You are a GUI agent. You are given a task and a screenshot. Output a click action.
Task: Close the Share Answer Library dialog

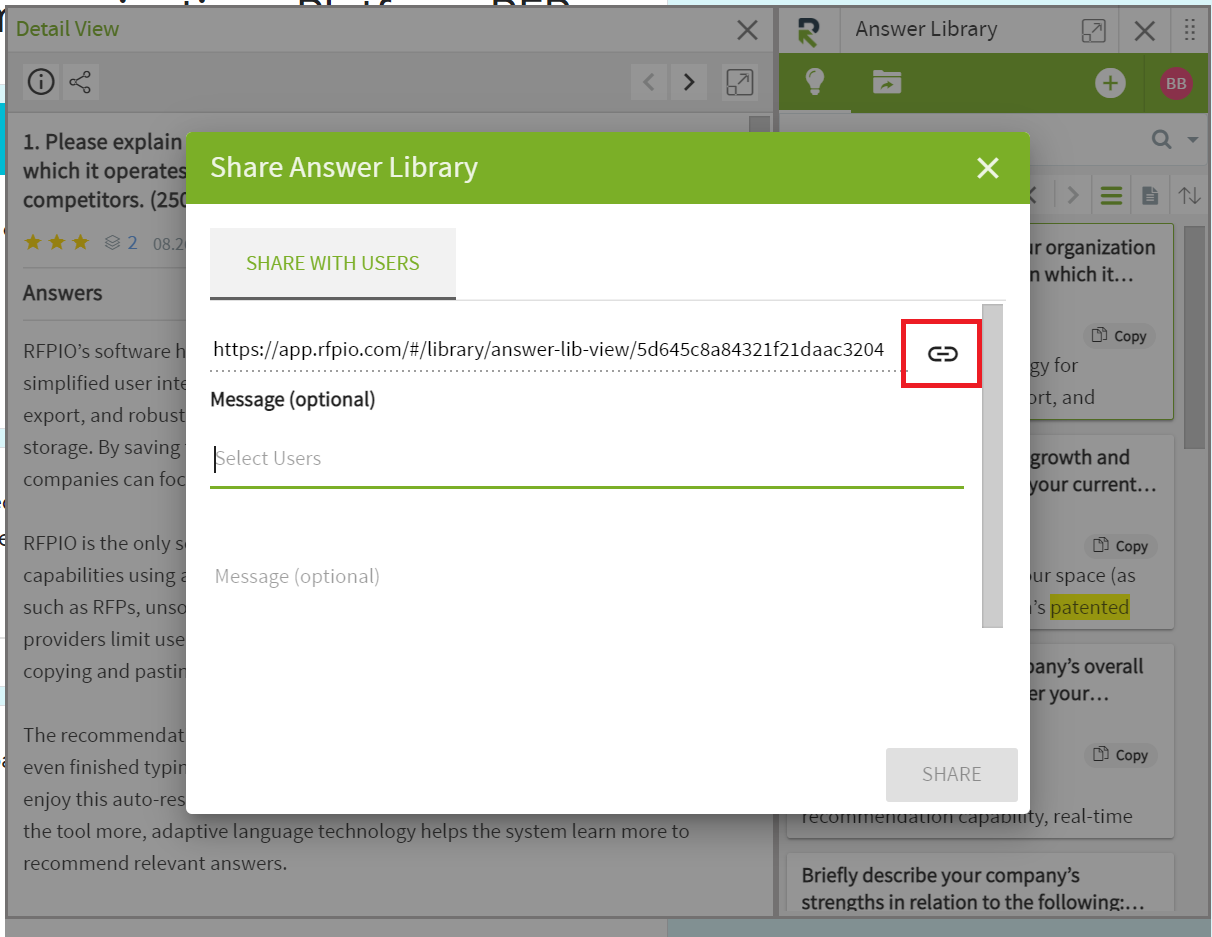coord(988,167)
